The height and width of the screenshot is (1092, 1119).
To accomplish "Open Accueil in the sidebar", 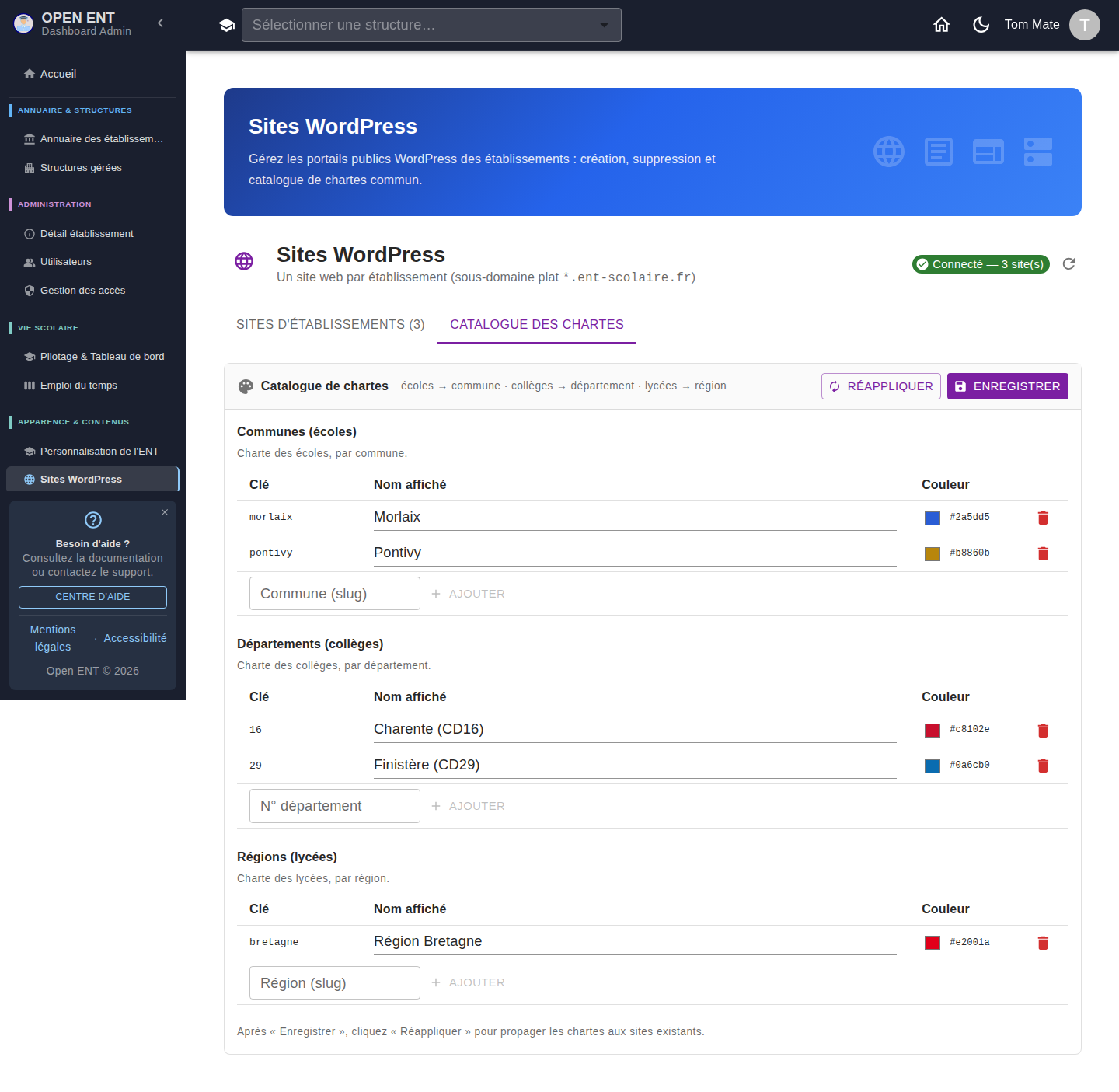I will (92, 74).
